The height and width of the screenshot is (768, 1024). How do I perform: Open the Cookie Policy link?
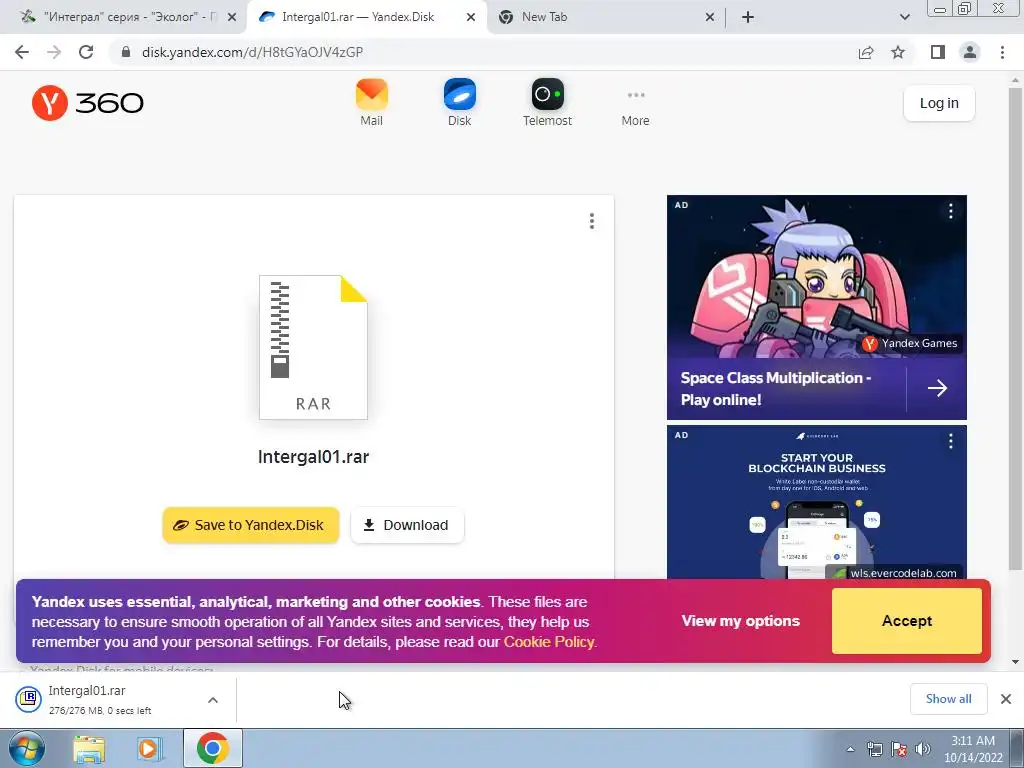point(549,642)
